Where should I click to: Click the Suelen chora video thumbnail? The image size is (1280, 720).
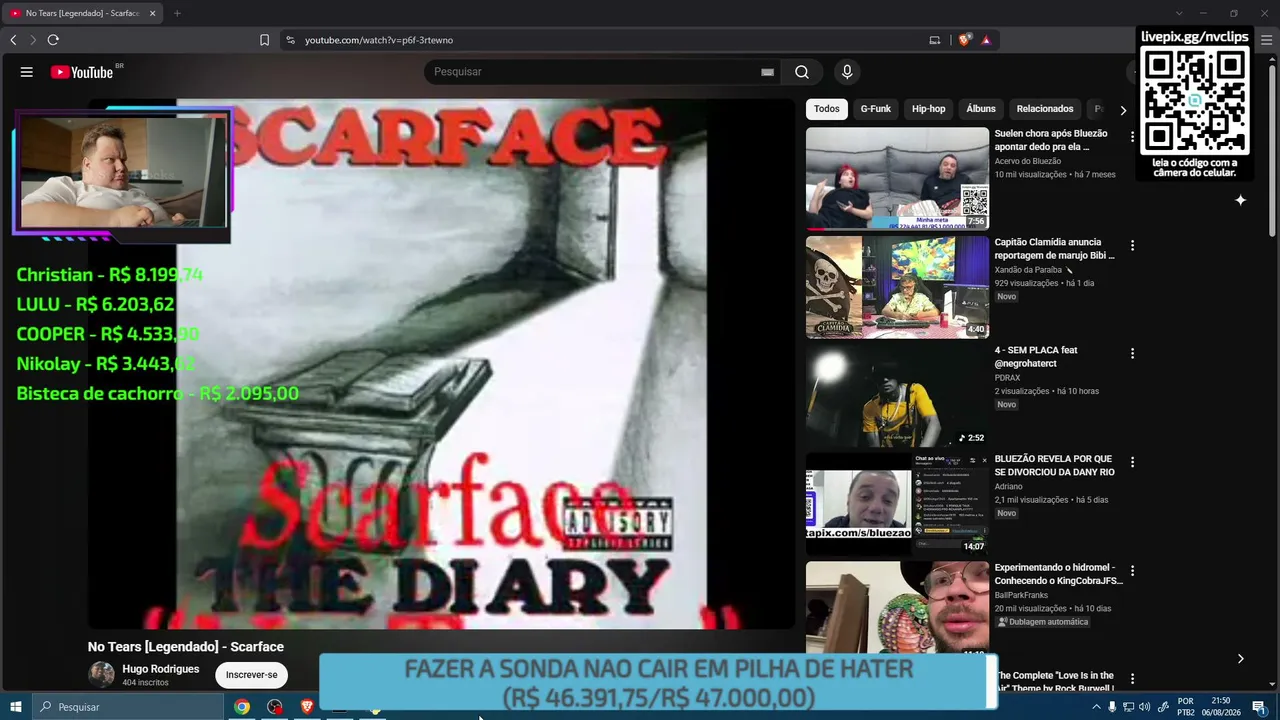pos(897,178)
